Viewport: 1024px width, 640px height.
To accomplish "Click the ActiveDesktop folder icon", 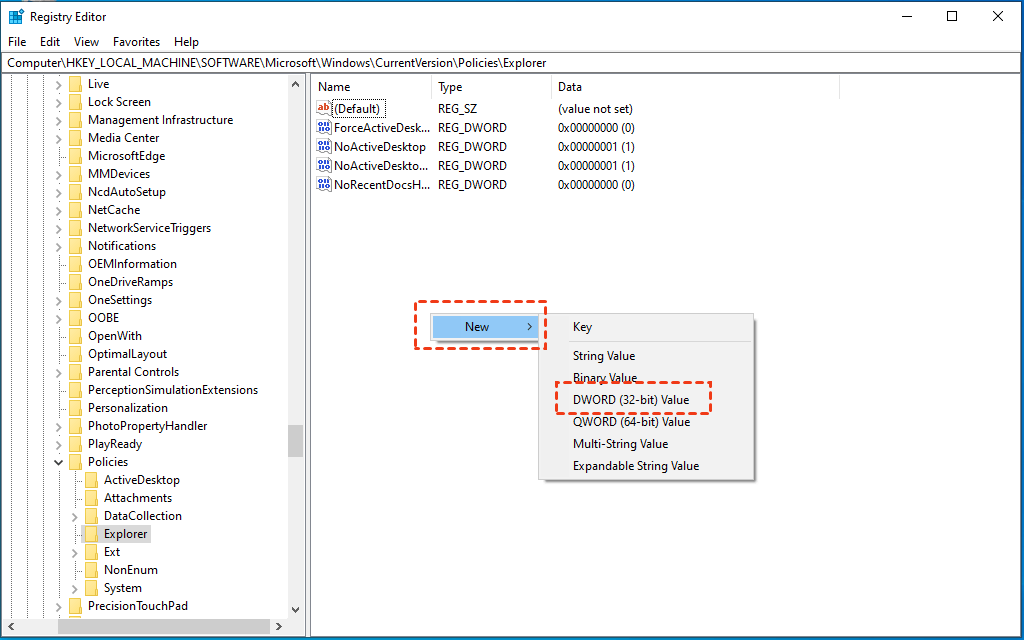I will [91, 479].
